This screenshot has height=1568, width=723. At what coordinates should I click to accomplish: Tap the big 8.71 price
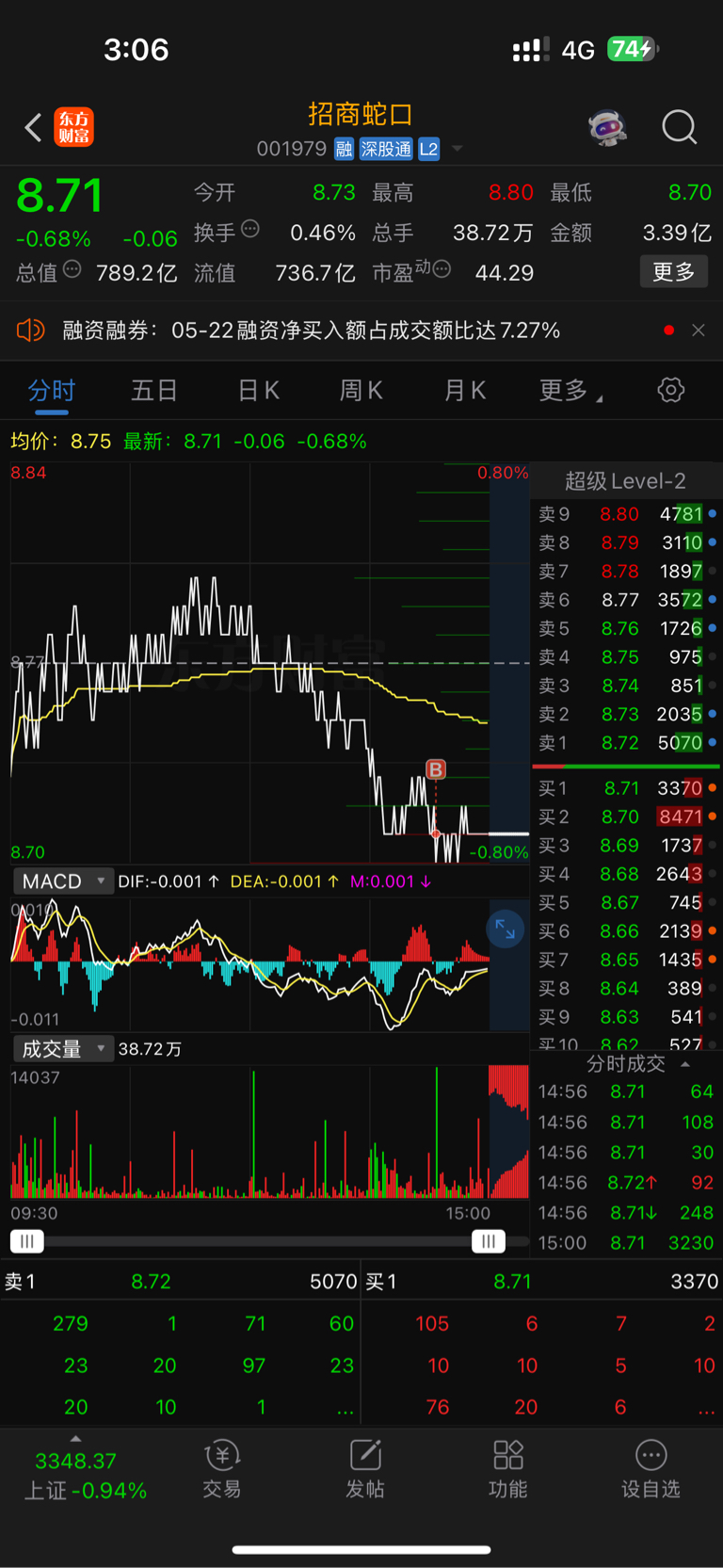pyautogui.click(x=59, y=196)
